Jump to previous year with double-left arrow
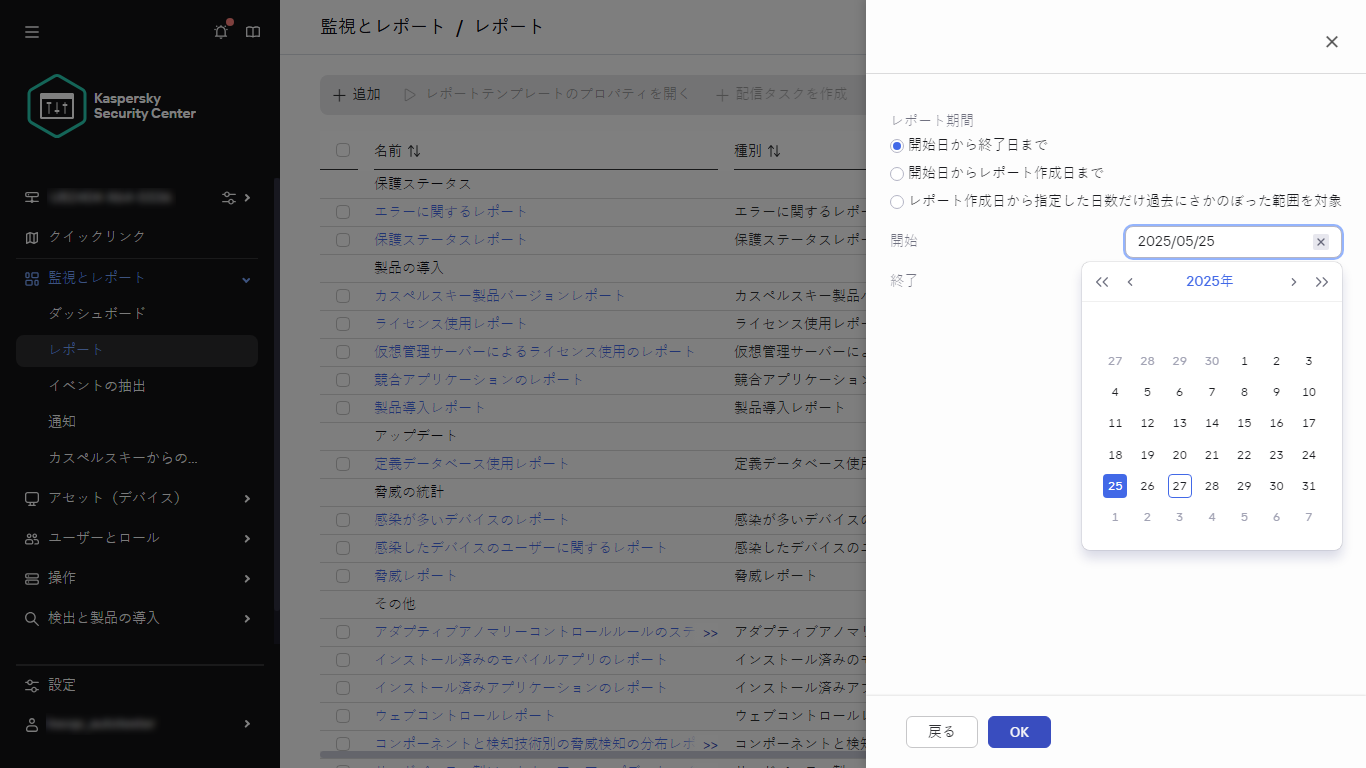Image resolution: width=1366 pixels, height=768 pixels. coord(1102,281)
